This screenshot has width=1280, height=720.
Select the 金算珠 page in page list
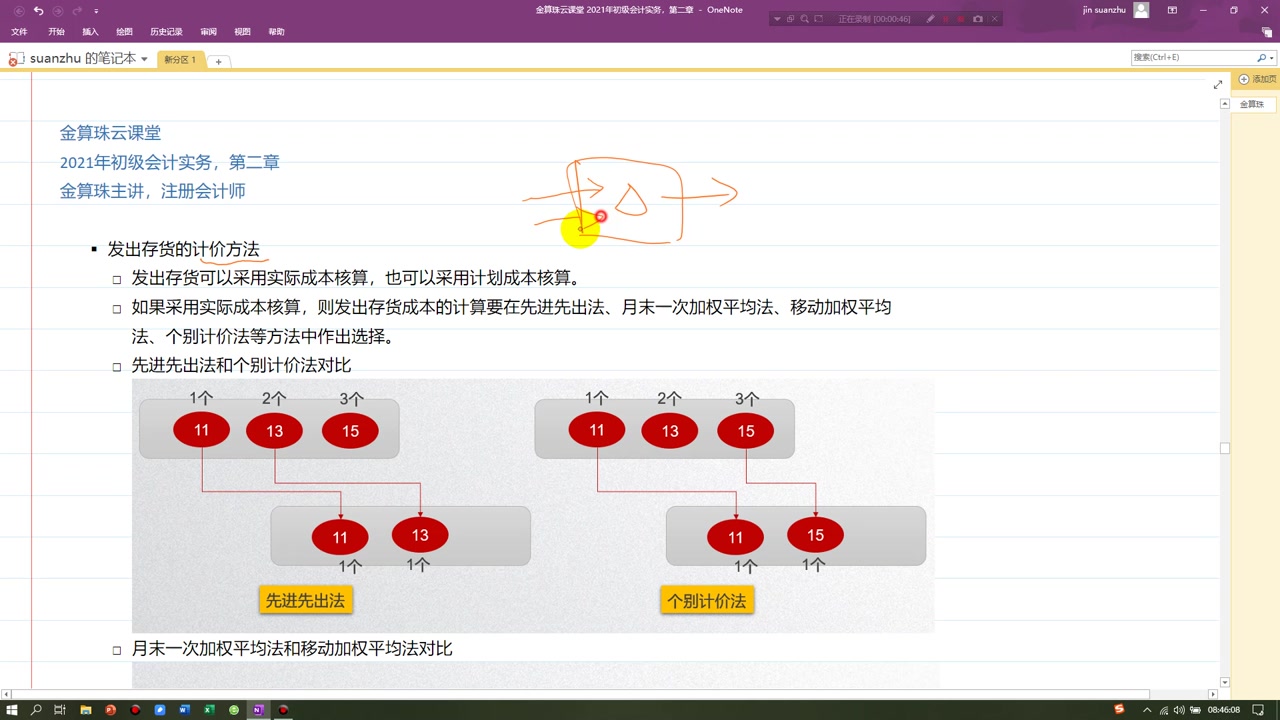click(1252, 104)
